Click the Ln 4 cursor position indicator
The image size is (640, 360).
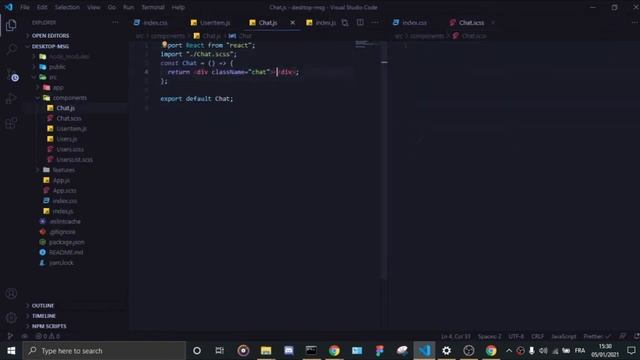pos(456,336)
